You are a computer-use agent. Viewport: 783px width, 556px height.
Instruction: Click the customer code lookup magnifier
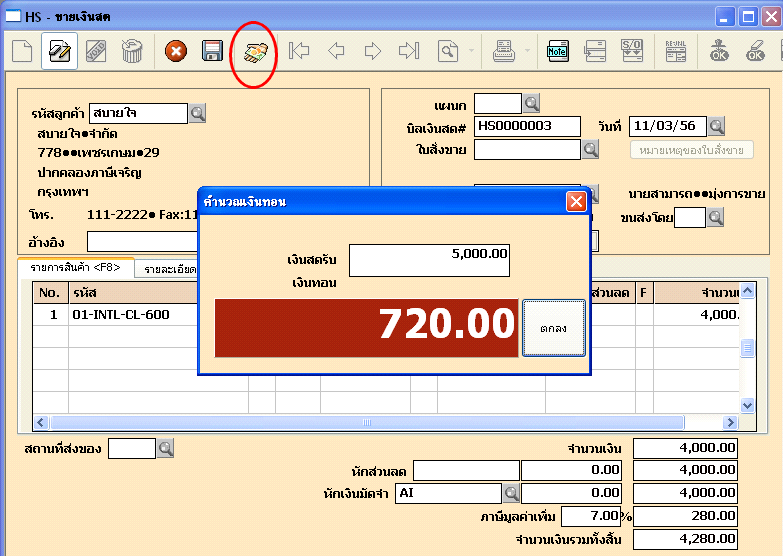tap(198, 113)
